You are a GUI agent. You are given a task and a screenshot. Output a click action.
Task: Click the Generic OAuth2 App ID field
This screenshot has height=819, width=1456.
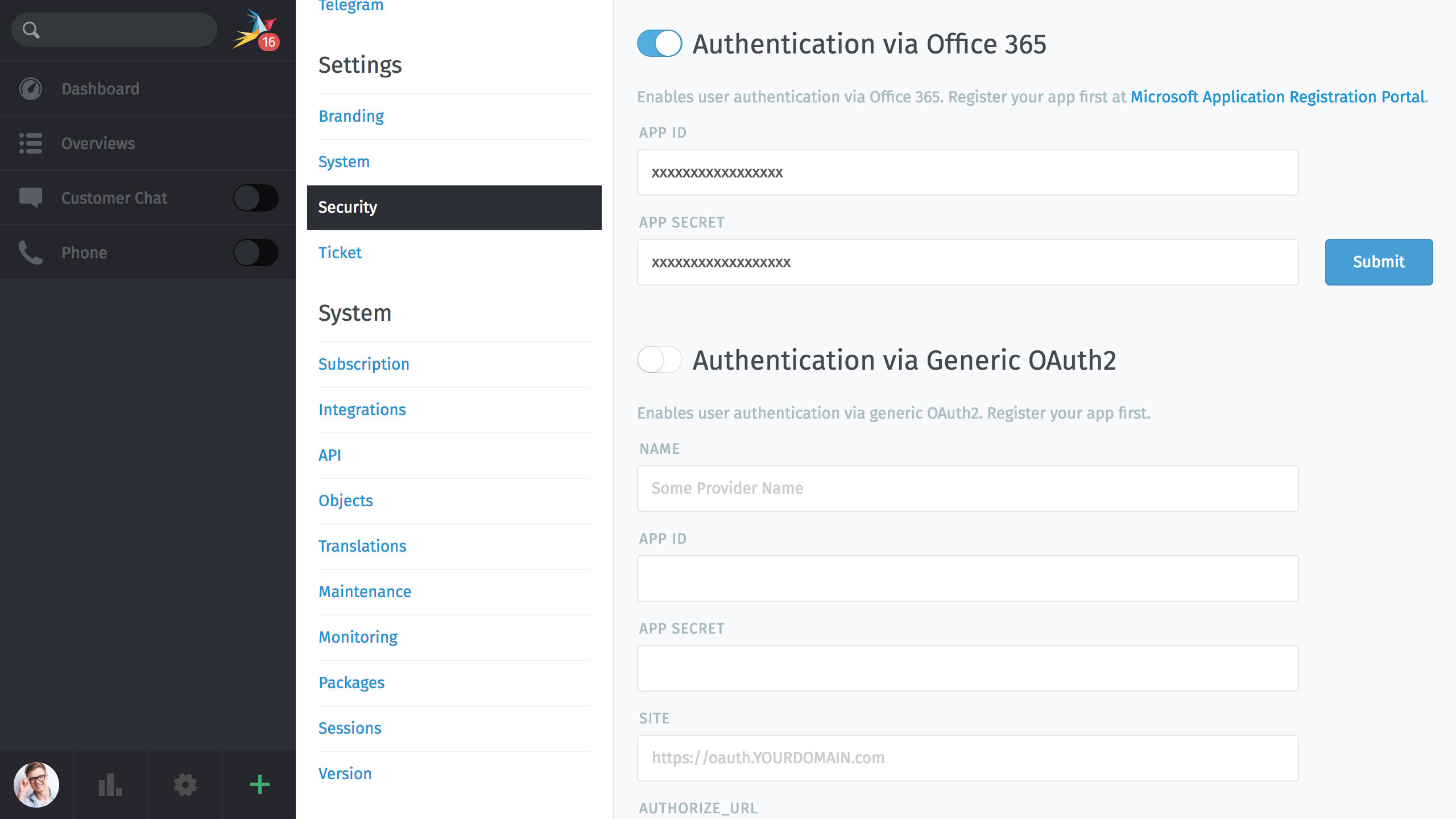[967, 578]
